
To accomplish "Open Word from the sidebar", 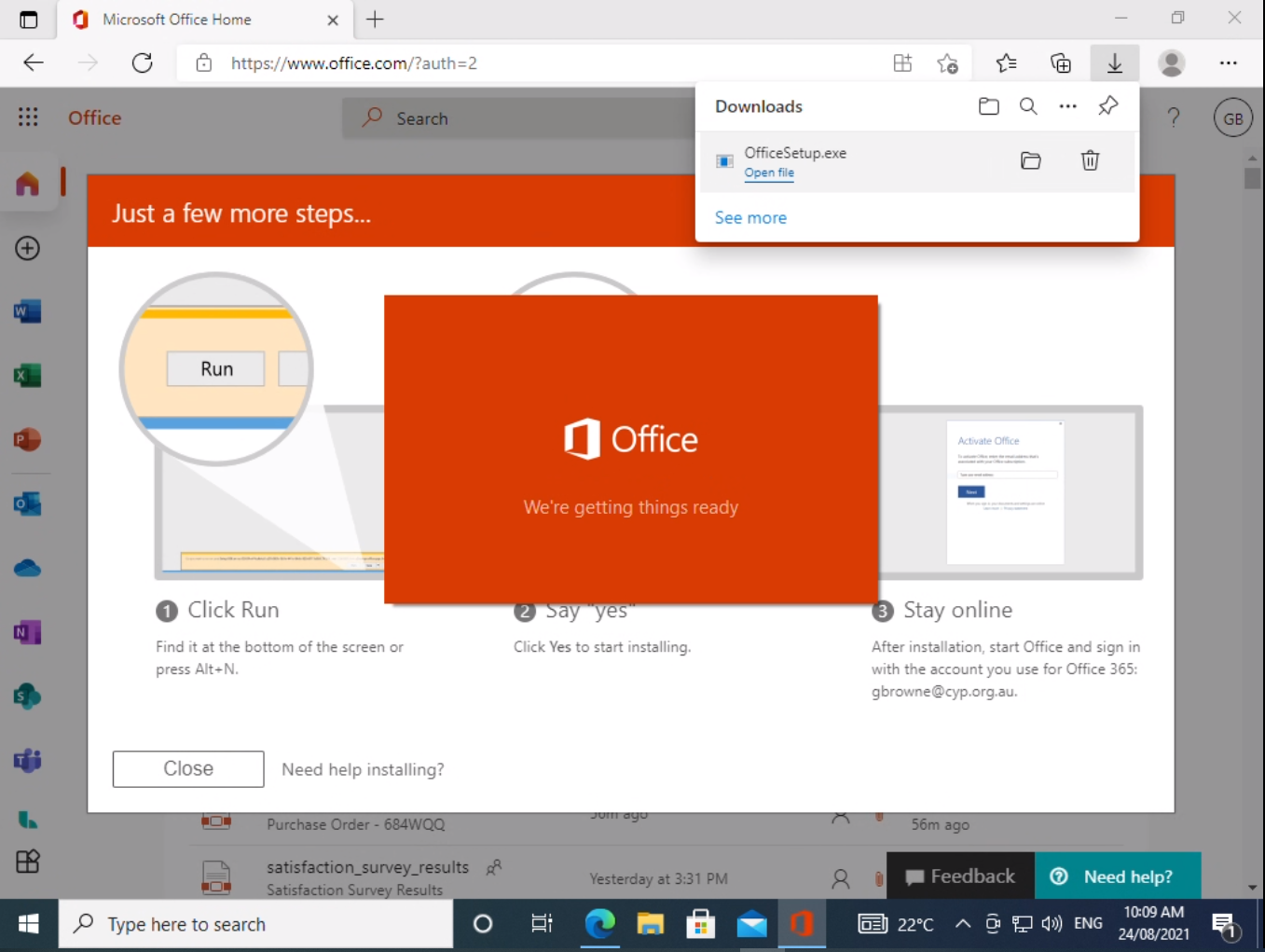I will click(28, 311).
